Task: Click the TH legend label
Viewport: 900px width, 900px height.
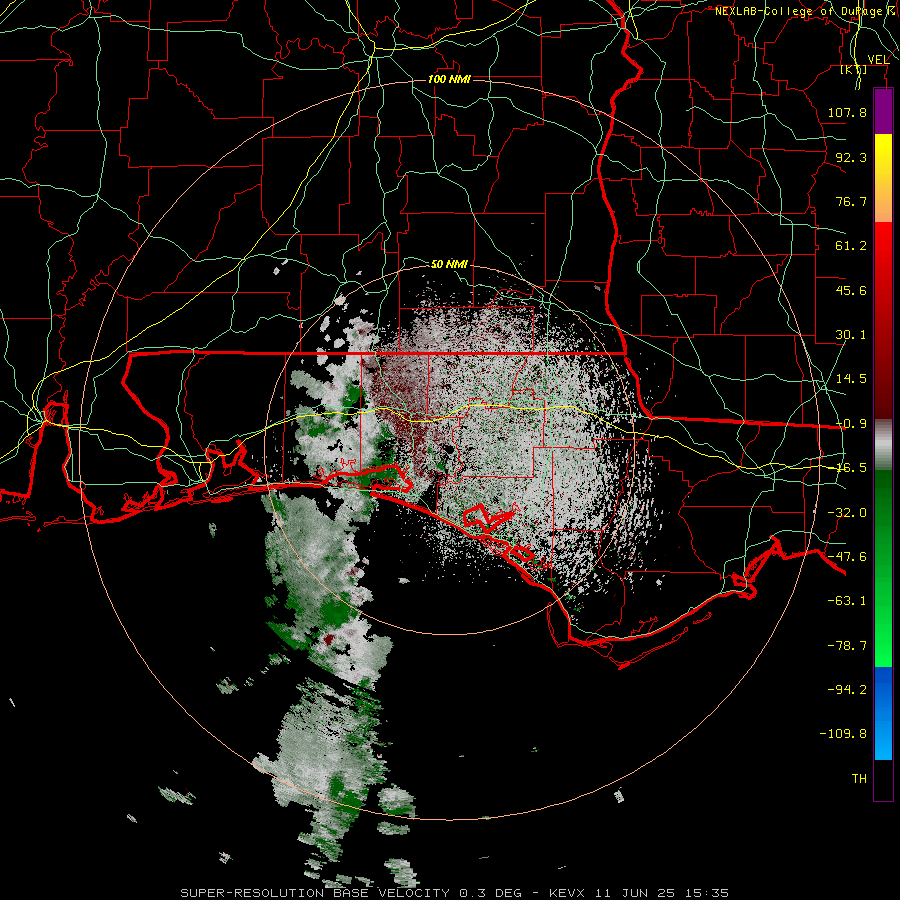Action: (x=859, y=779)
